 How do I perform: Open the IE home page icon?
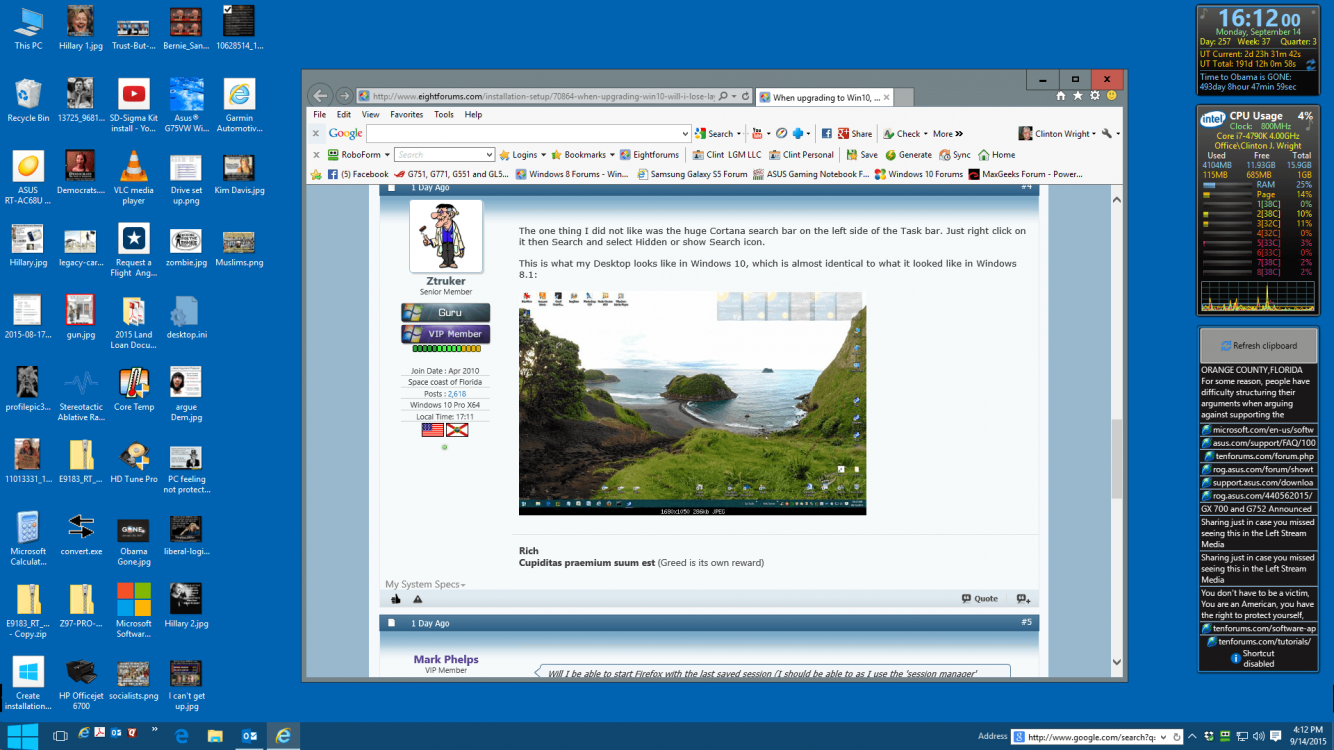[1061, 96]
